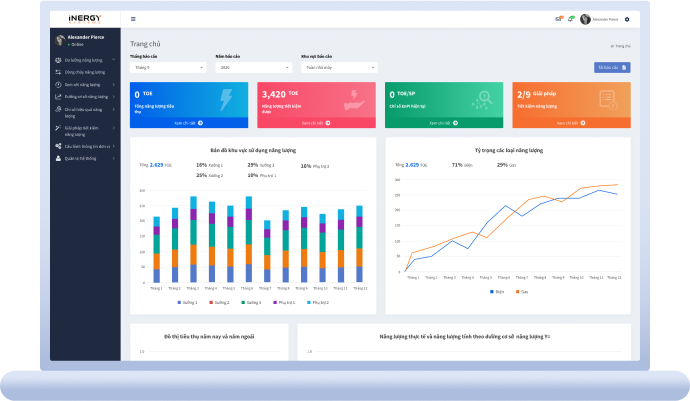This screenshot has height=401, width=690.
Task: Open the notifications bell icon
Action: pos(571,19)
